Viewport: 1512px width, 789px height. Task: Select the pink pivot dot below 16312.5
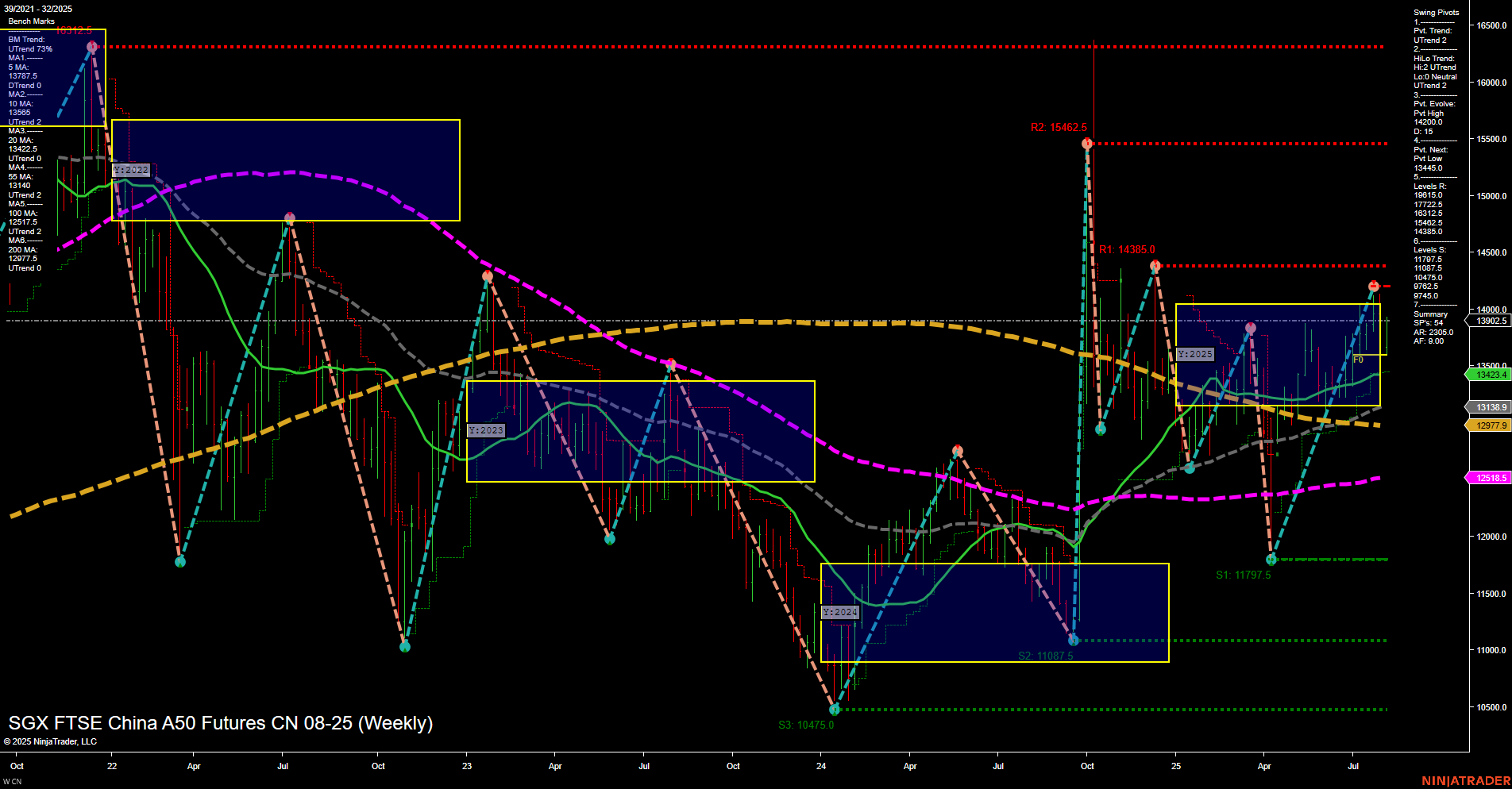(x=91, y=46)
